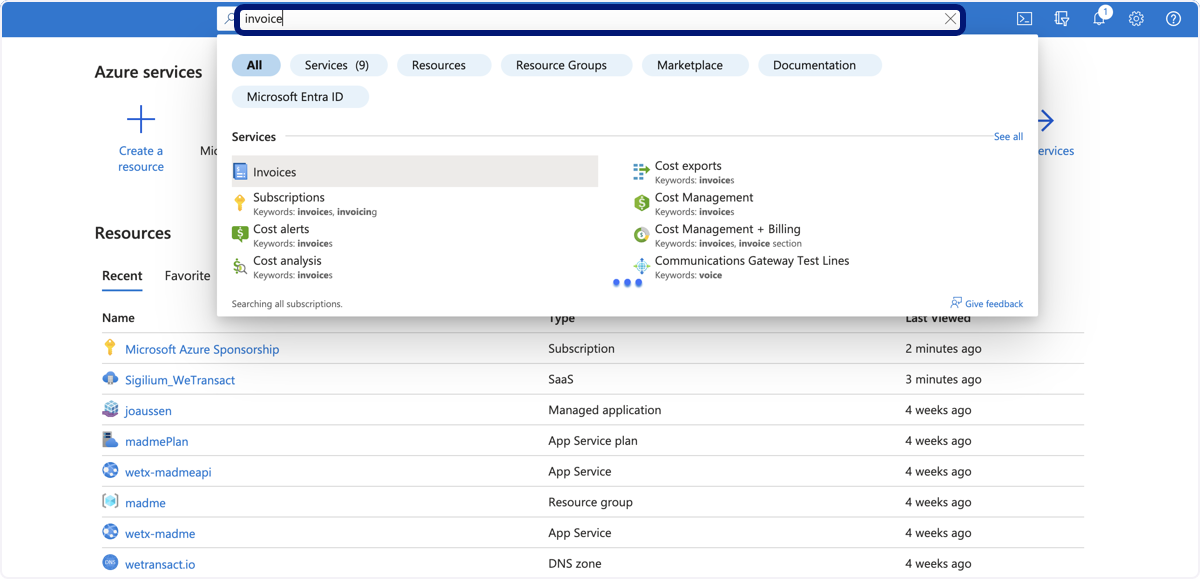Click the Microsoft Azure Sponsorship key icon
1200x579 pixels.
tap(110, 348)
